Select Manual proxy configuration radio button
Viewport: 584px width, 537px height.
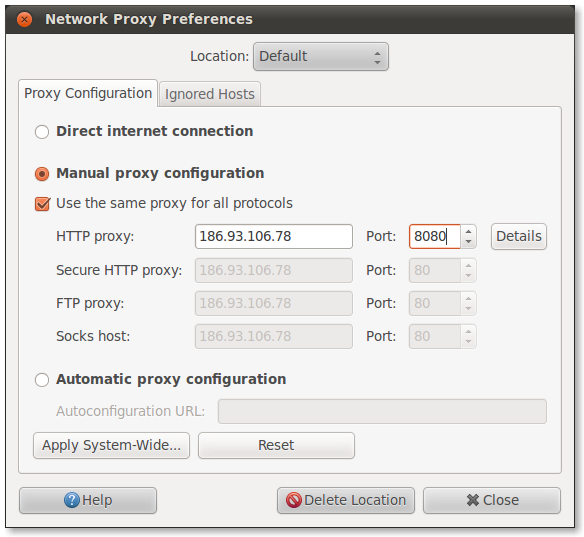pos(42,174)
